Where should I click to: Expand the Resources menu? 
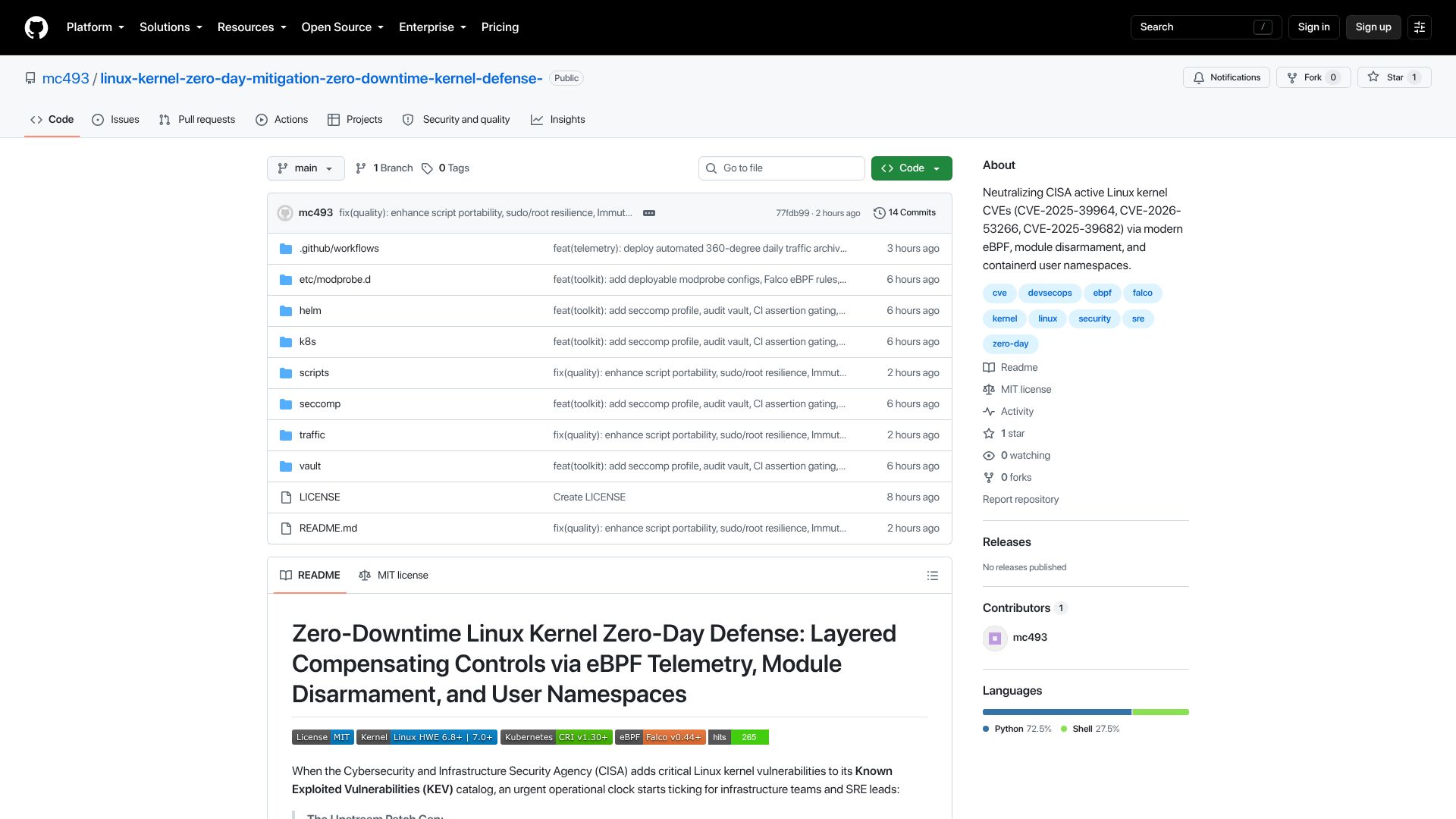click(253, 27)
